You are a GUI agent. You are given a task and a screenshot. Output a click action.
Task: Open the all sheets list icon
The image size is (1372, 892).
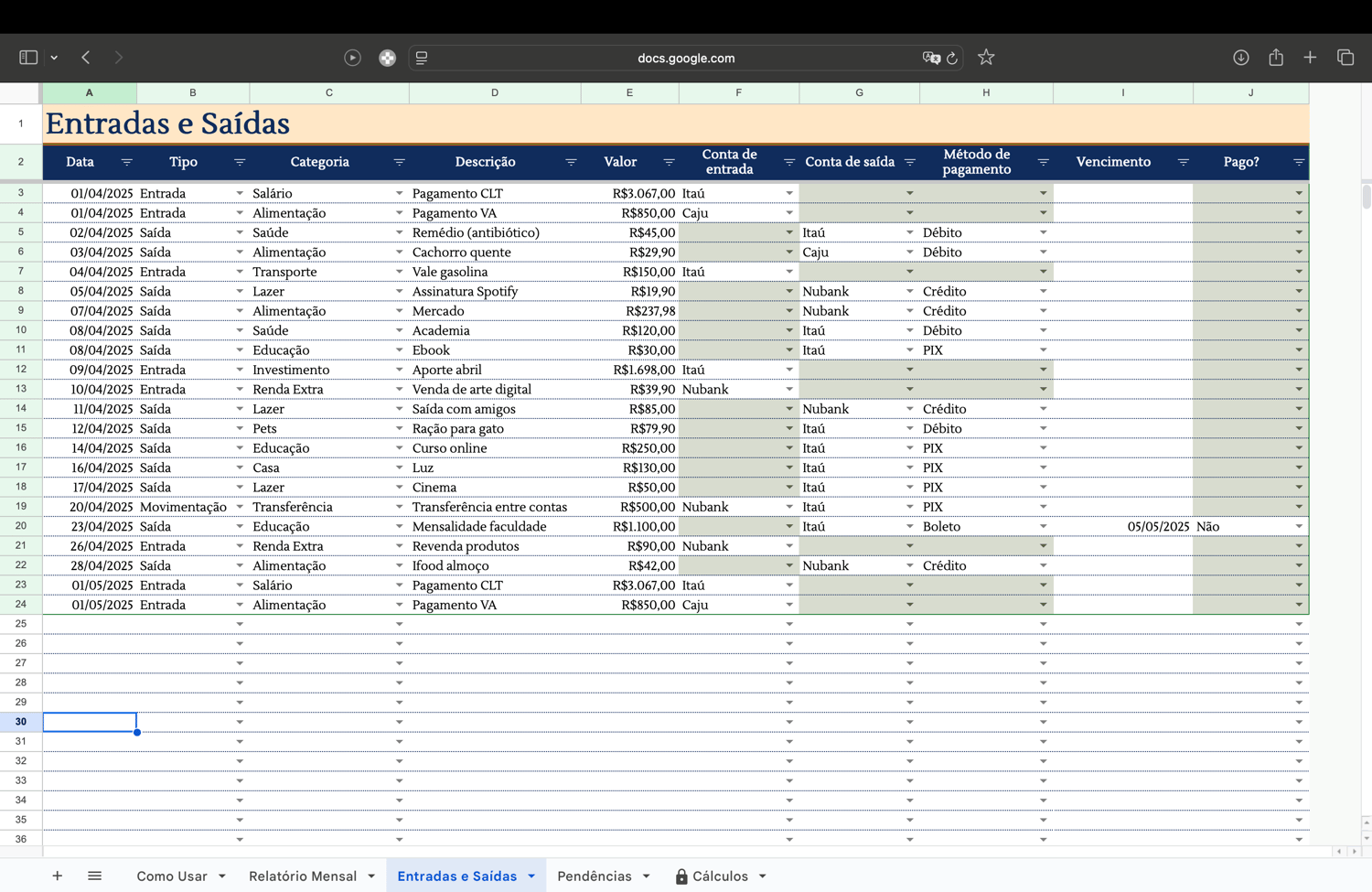pos(94,876)
